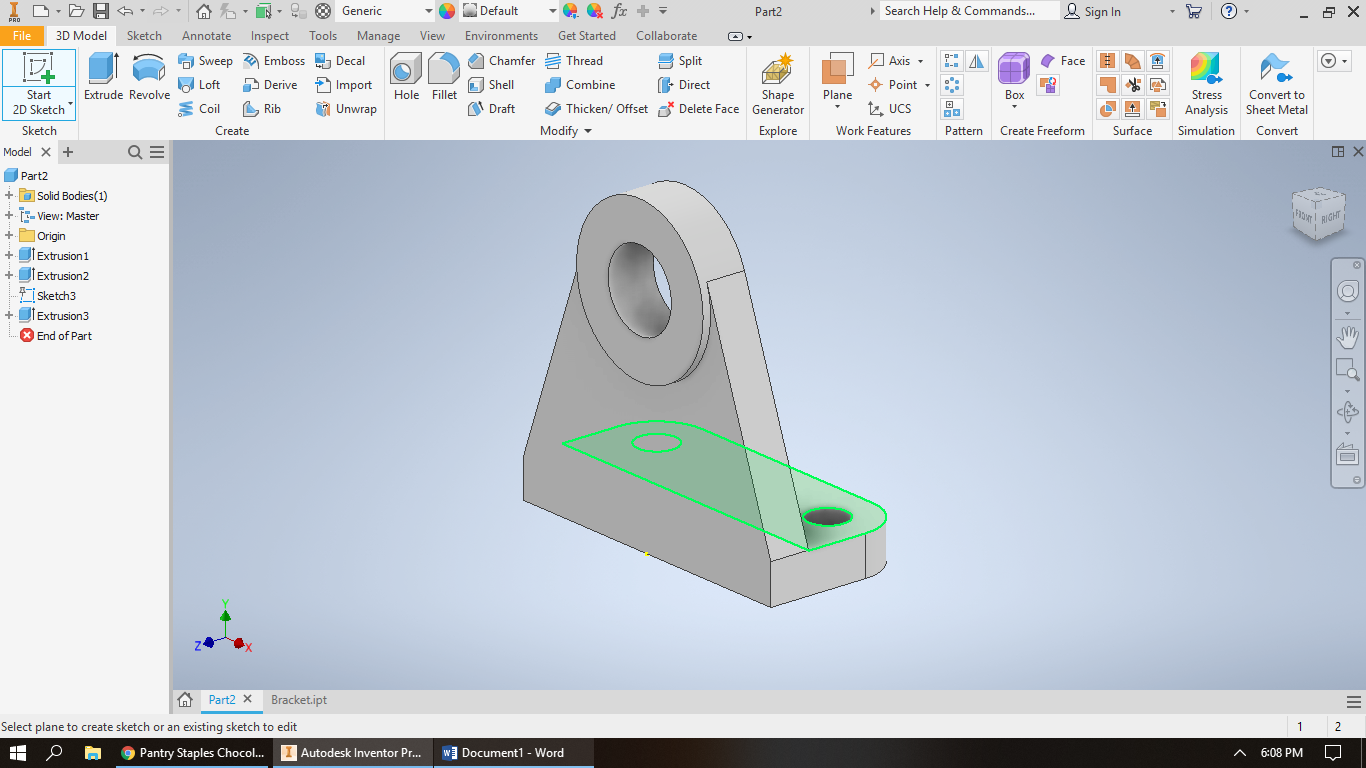1366x768 pixels.
Task: Open the Hole tool
Action: point(406,77)
